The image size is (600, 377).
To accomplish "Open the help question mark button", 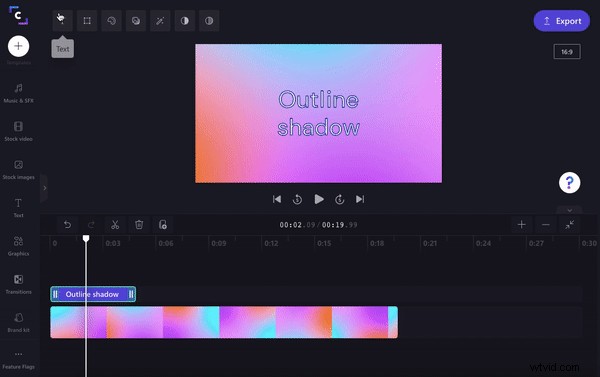I will click(569, 183).
